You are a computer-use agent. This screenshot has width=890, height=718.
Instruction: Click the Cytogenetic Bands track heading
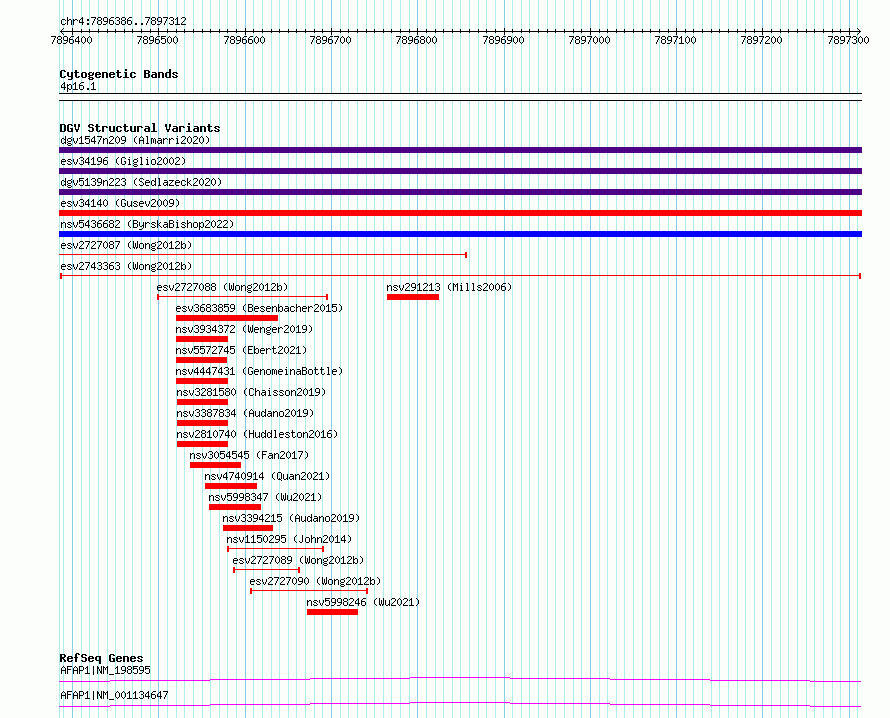pos(119,74)
